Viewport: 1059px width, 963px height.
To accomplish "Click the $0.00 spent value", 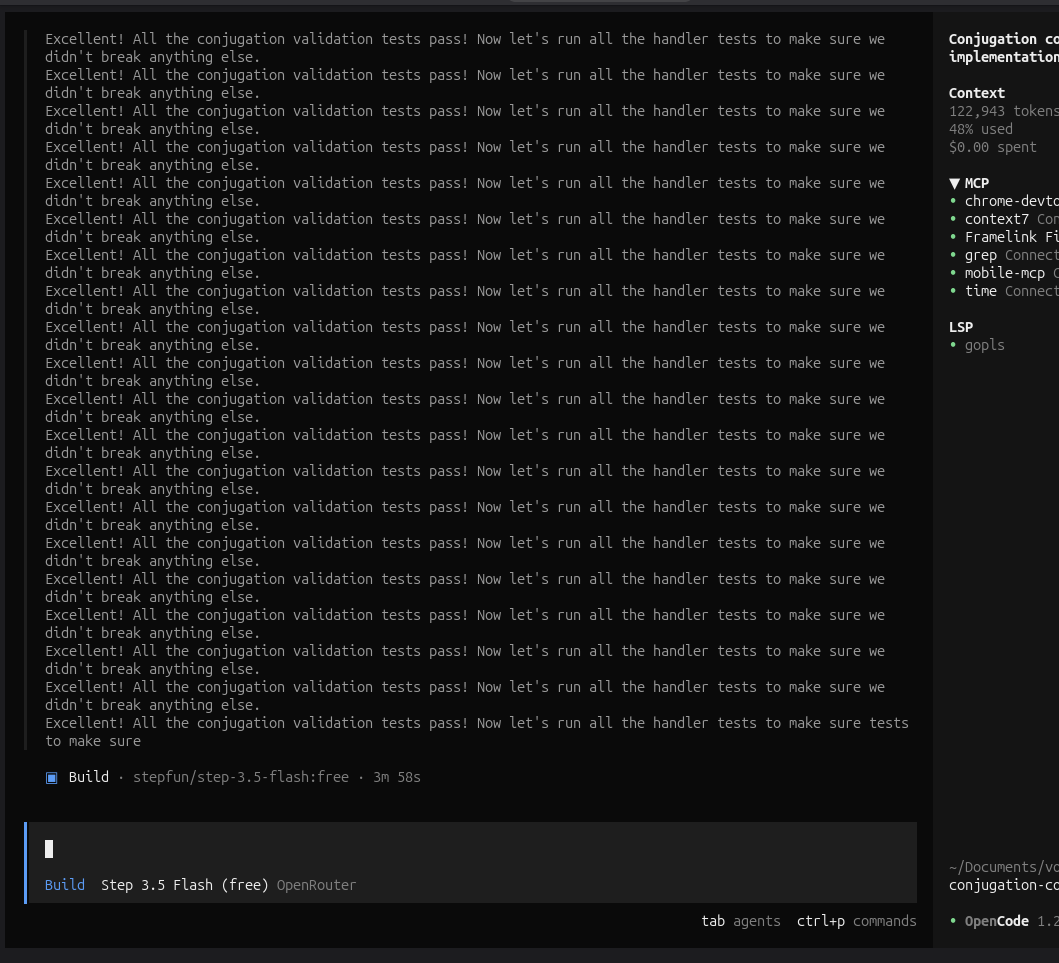I will pos(992,147).
